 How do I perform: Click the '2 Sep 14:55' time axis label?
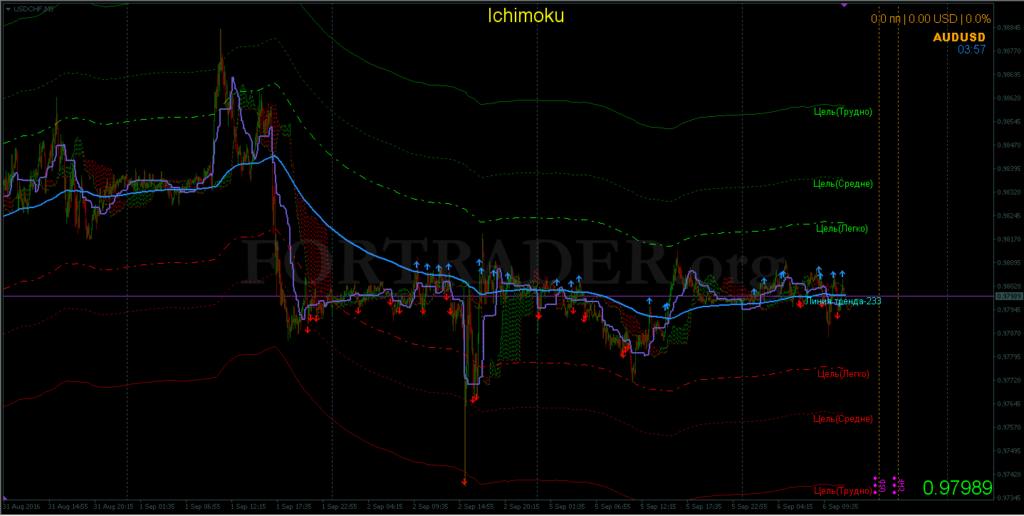(x=475, y=506)
